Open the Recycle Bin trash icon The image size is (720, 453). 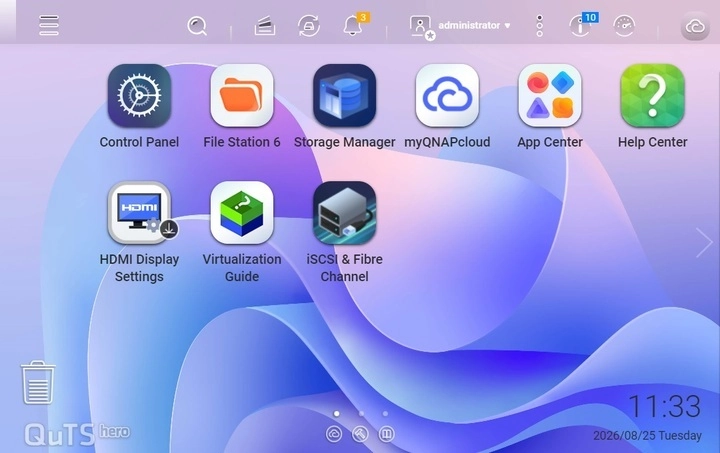point(38,382)
